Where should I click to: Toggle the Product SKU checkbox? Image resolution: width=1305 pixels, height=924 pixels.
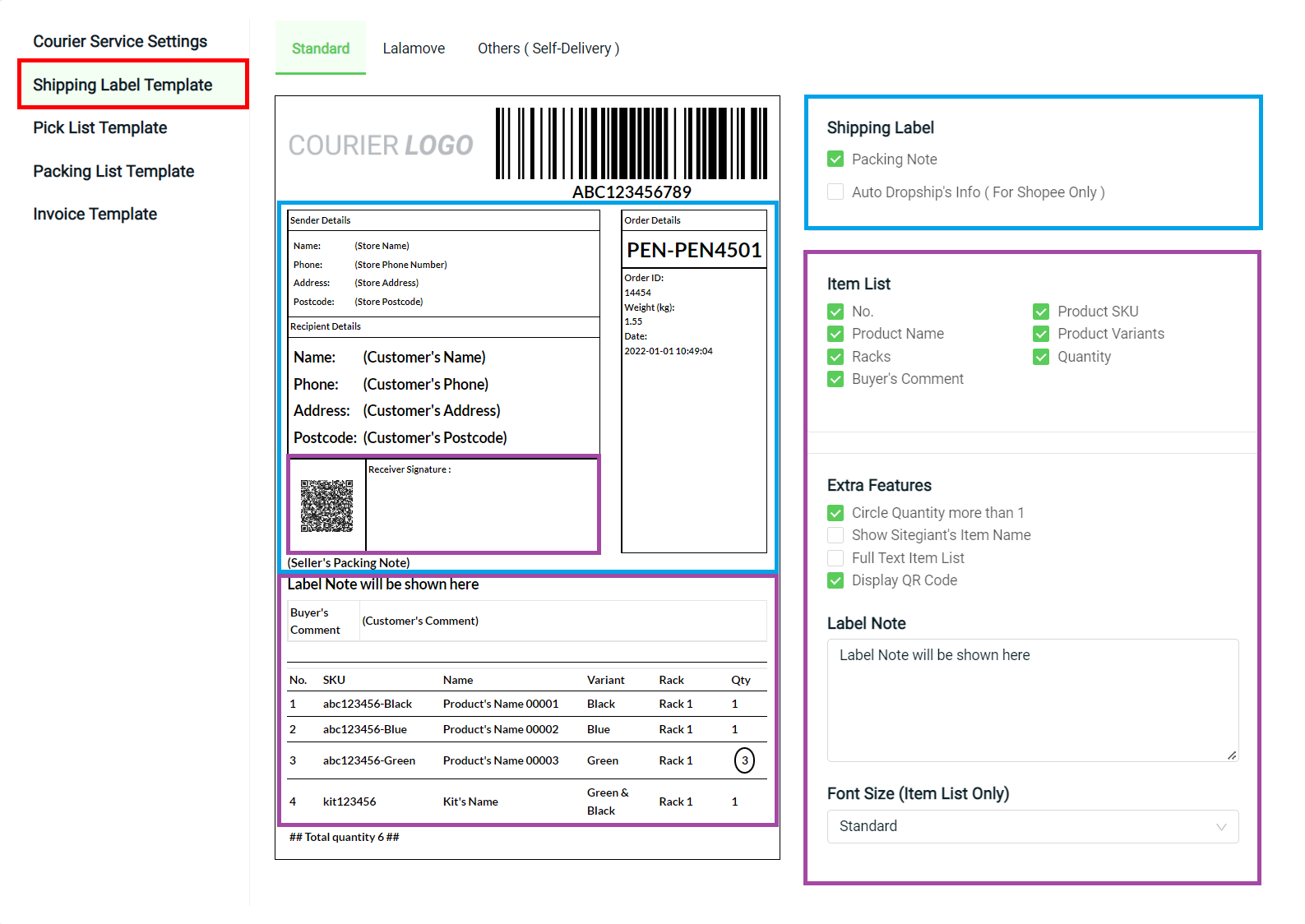pyautogui.click(x=1041, y=312)
